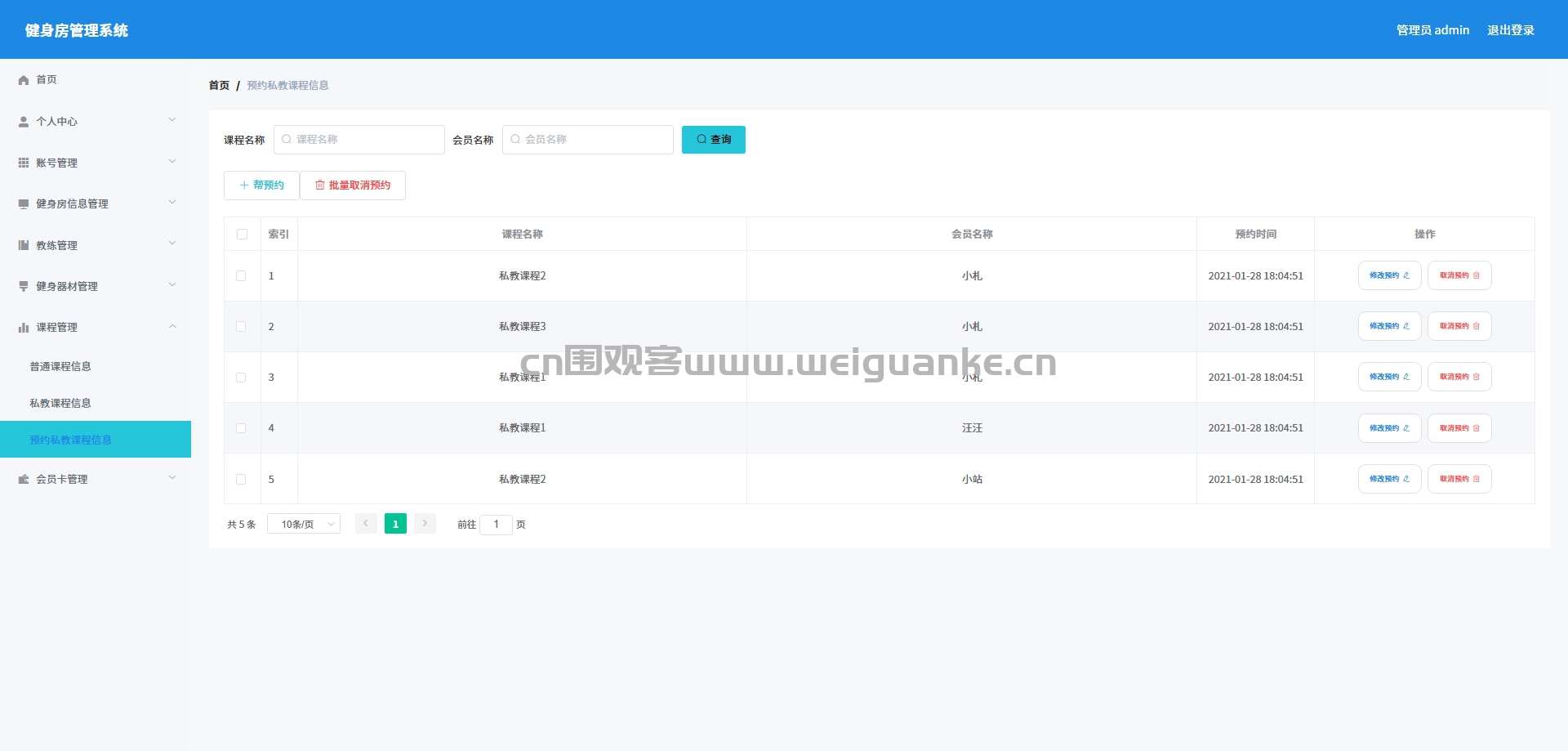Click edit pencil icon in row 3

[1406, 377]
